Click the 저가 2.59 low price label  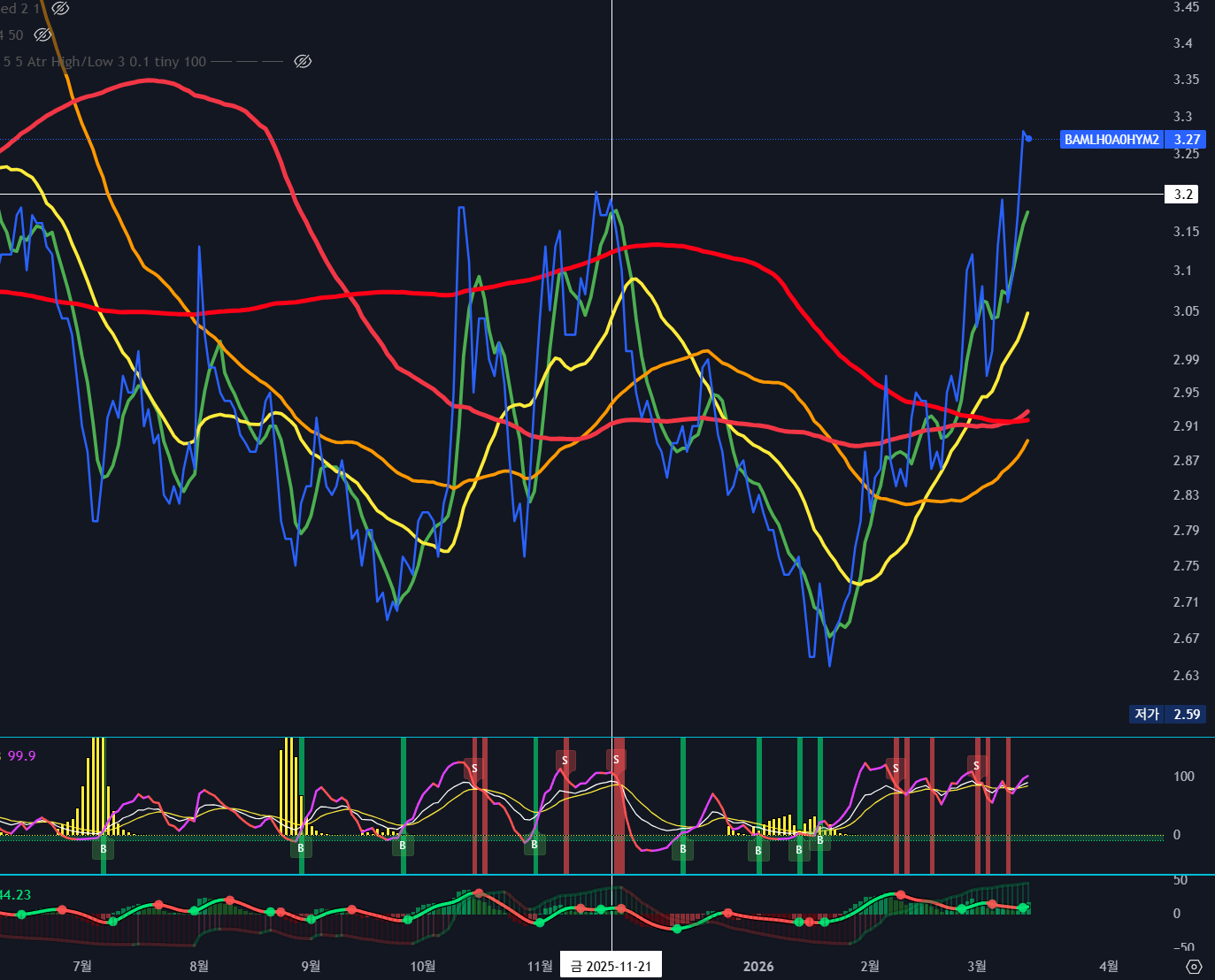pos(1166,714)
